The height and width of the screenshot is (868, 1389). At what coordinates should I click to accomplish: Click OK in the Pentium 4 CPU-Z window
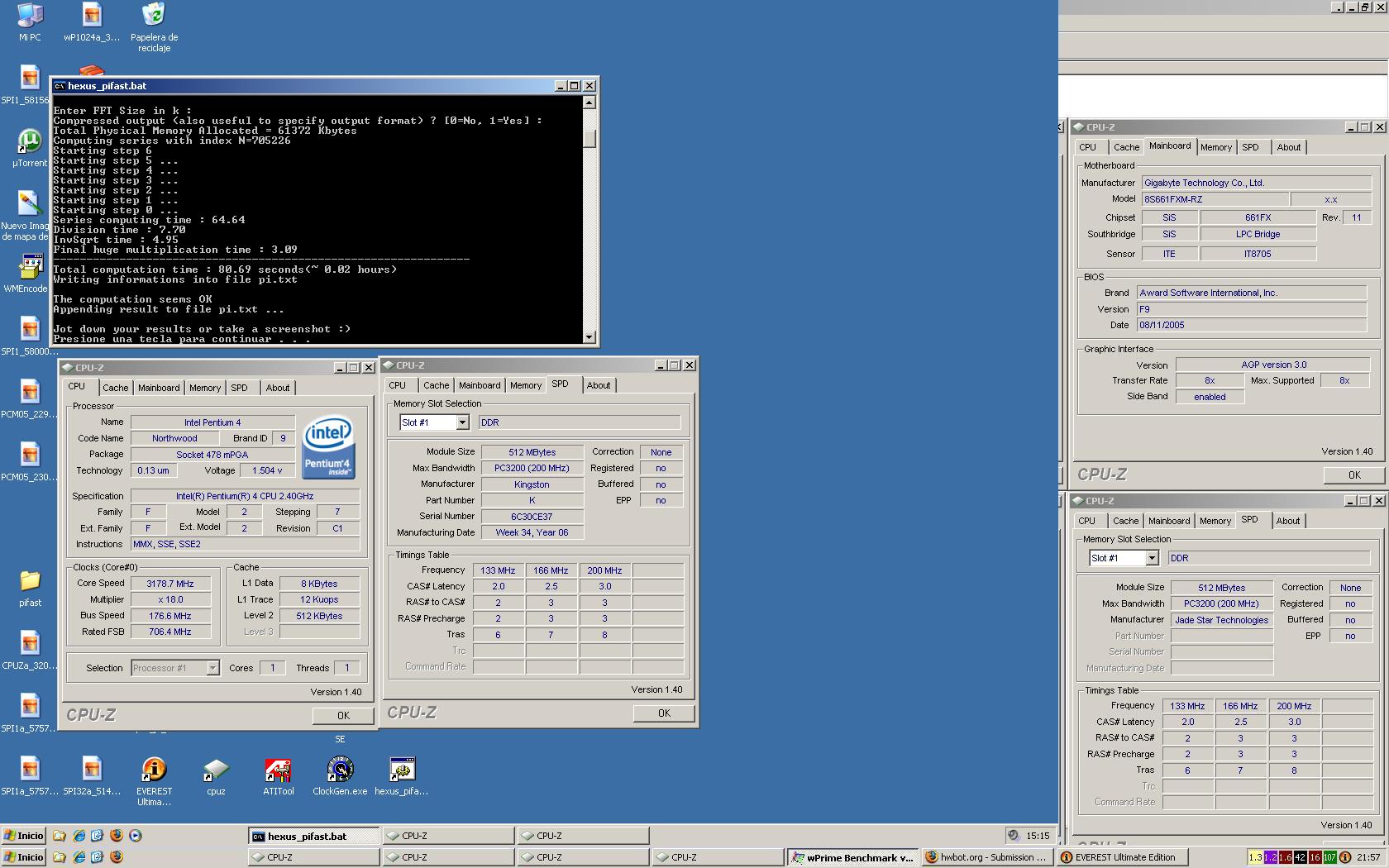click(343, 716)
